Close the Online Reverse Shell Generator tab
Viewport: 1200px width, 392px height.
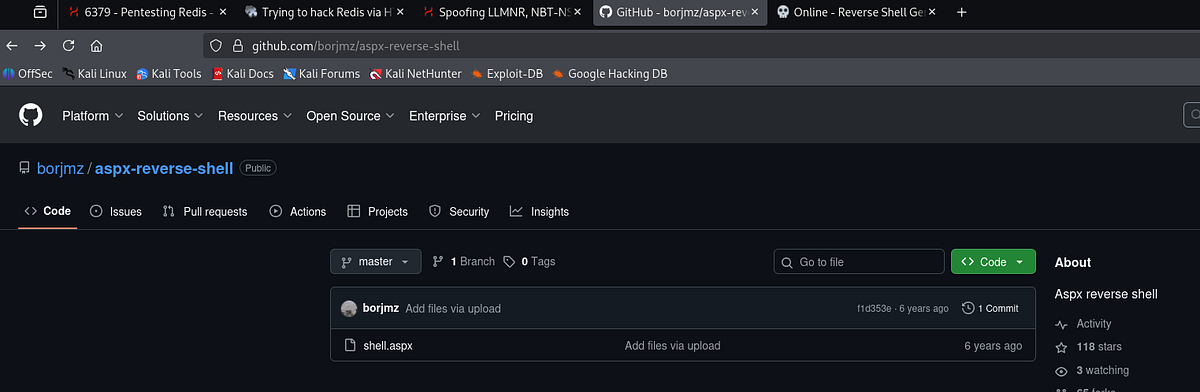pos(931,12)
